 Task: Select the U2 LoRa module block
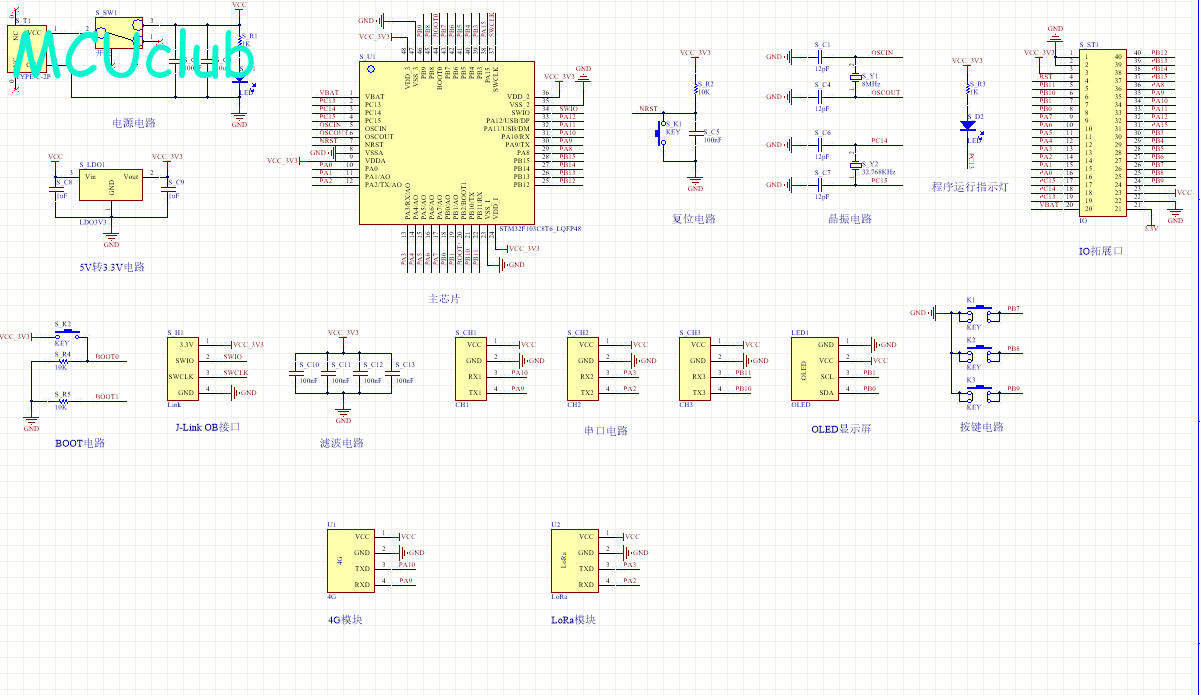pos(576,561)
